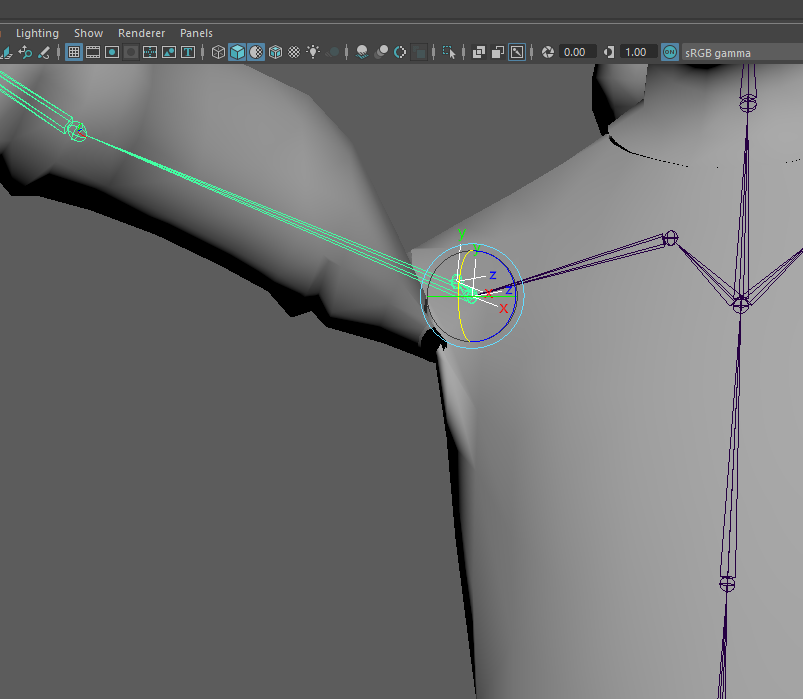The width and height of the screenshot is (803, 699).
Task: Click the 2D pan/zoom toolbar icon
Action: (517, 52)
